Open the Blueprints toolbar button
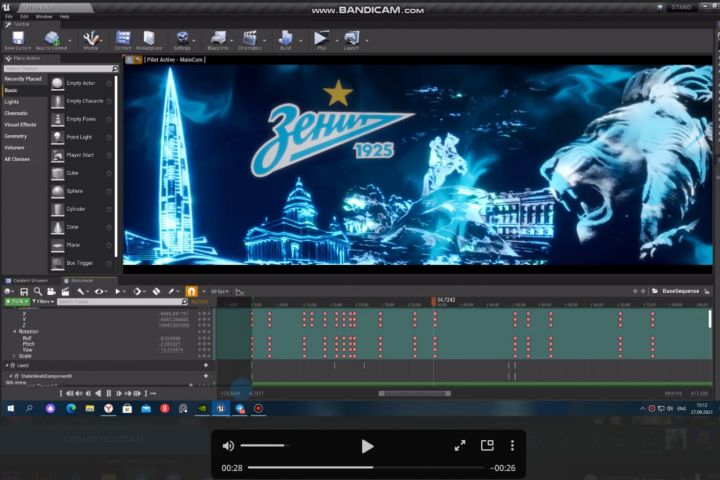720x480 pixels. [x=218, y=39]
